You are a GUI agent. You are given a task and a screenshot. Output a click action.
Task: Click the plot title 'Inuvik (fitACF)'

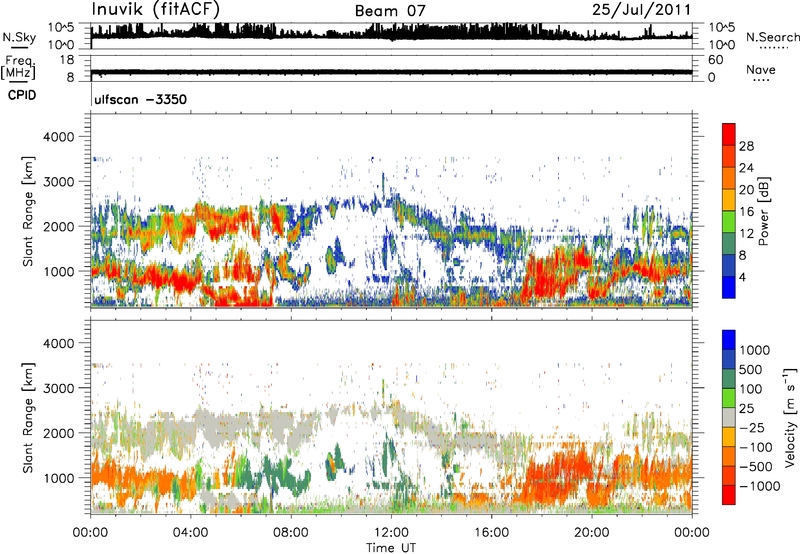156,10
